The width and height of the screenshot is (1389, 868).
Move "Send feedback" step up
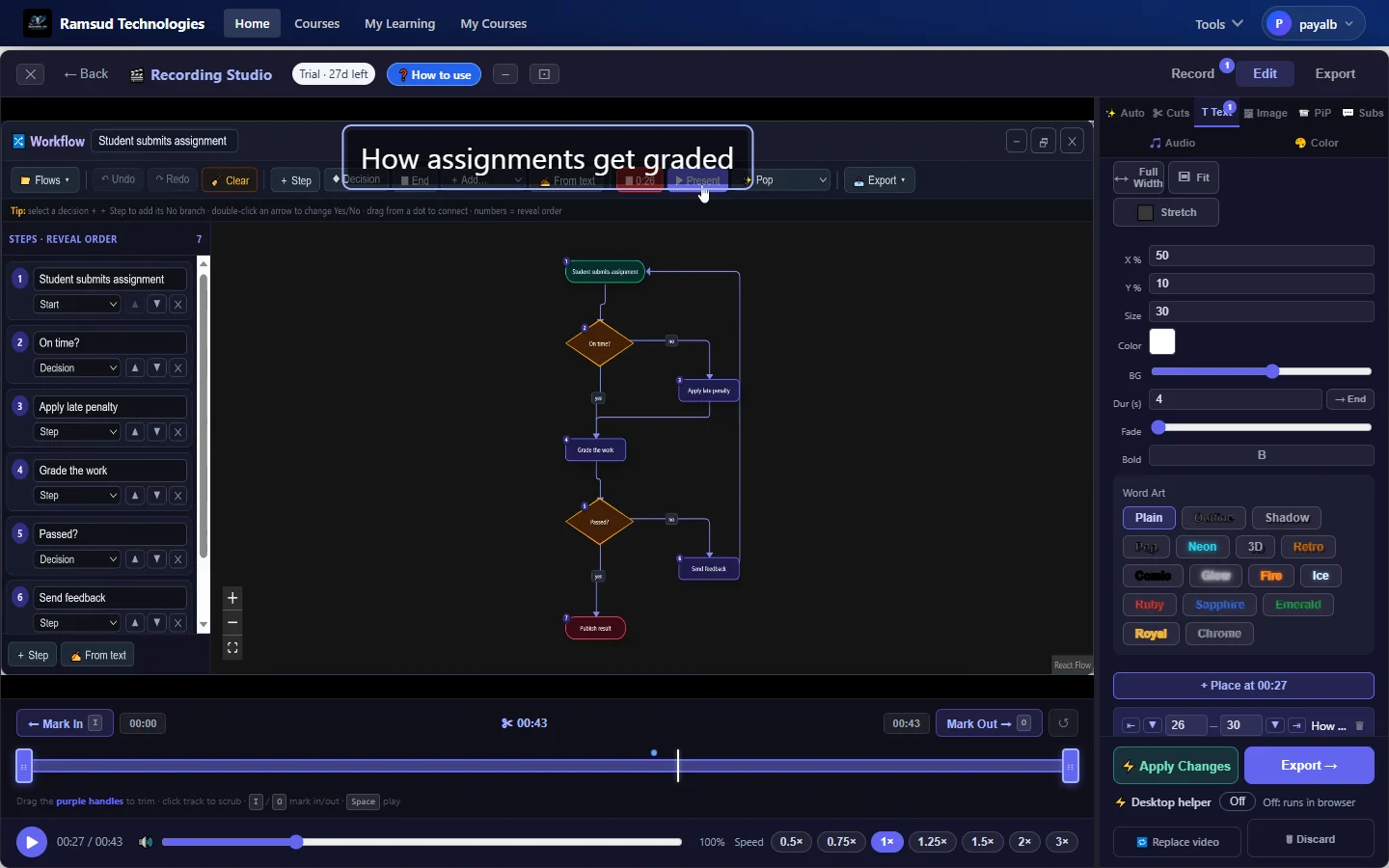coord(136,623)
